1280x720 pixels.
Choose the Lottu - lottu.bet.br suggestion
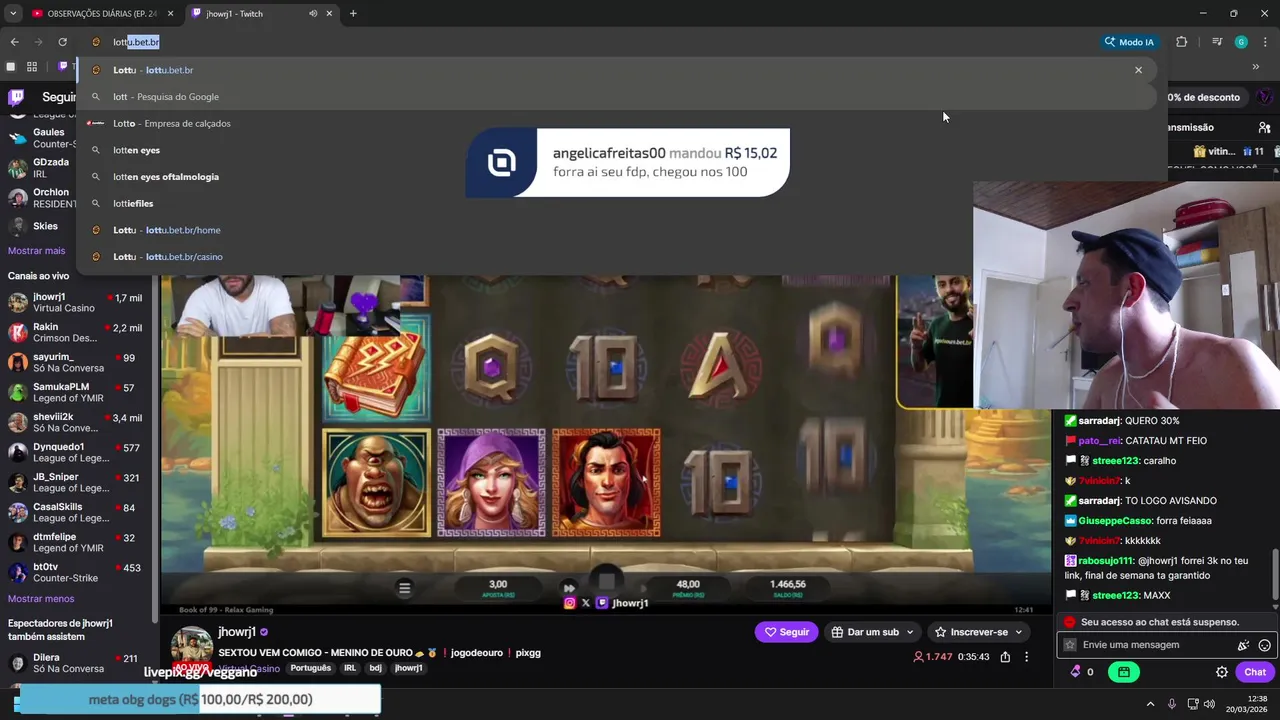pyautogui.click(x=617, y=70)
